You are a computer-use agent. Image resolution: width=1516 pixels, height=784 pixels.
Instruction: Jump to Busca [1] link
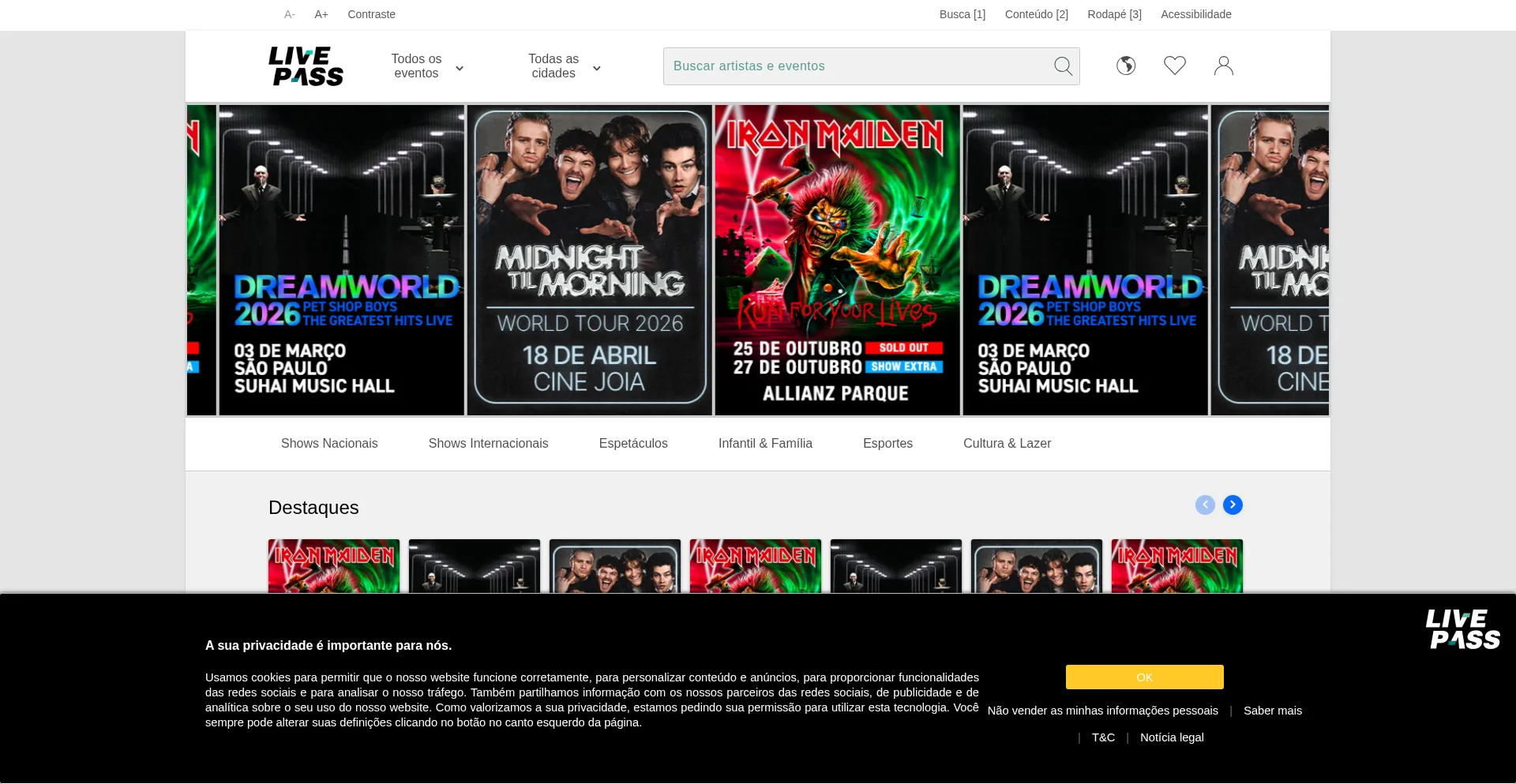(963, 14)
